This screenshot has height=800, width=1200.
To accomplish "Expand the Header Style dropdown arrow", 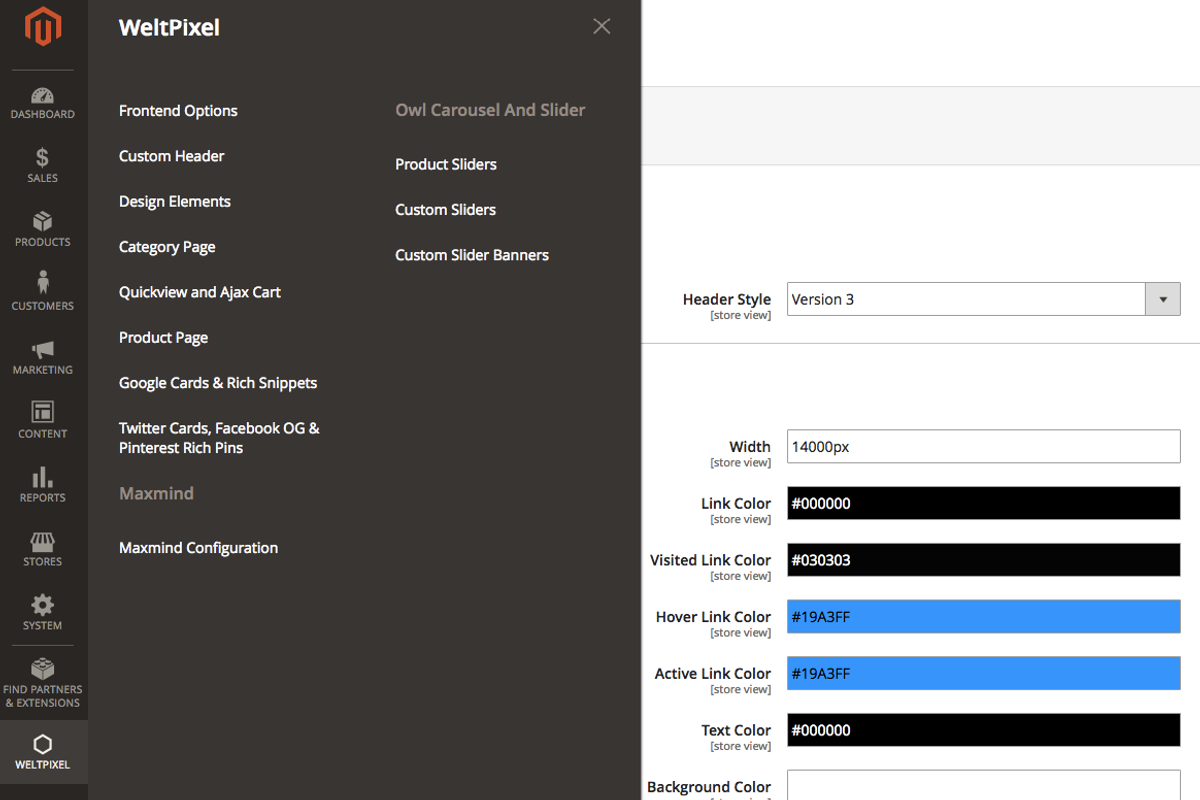I will click(x=1163, y=299).
